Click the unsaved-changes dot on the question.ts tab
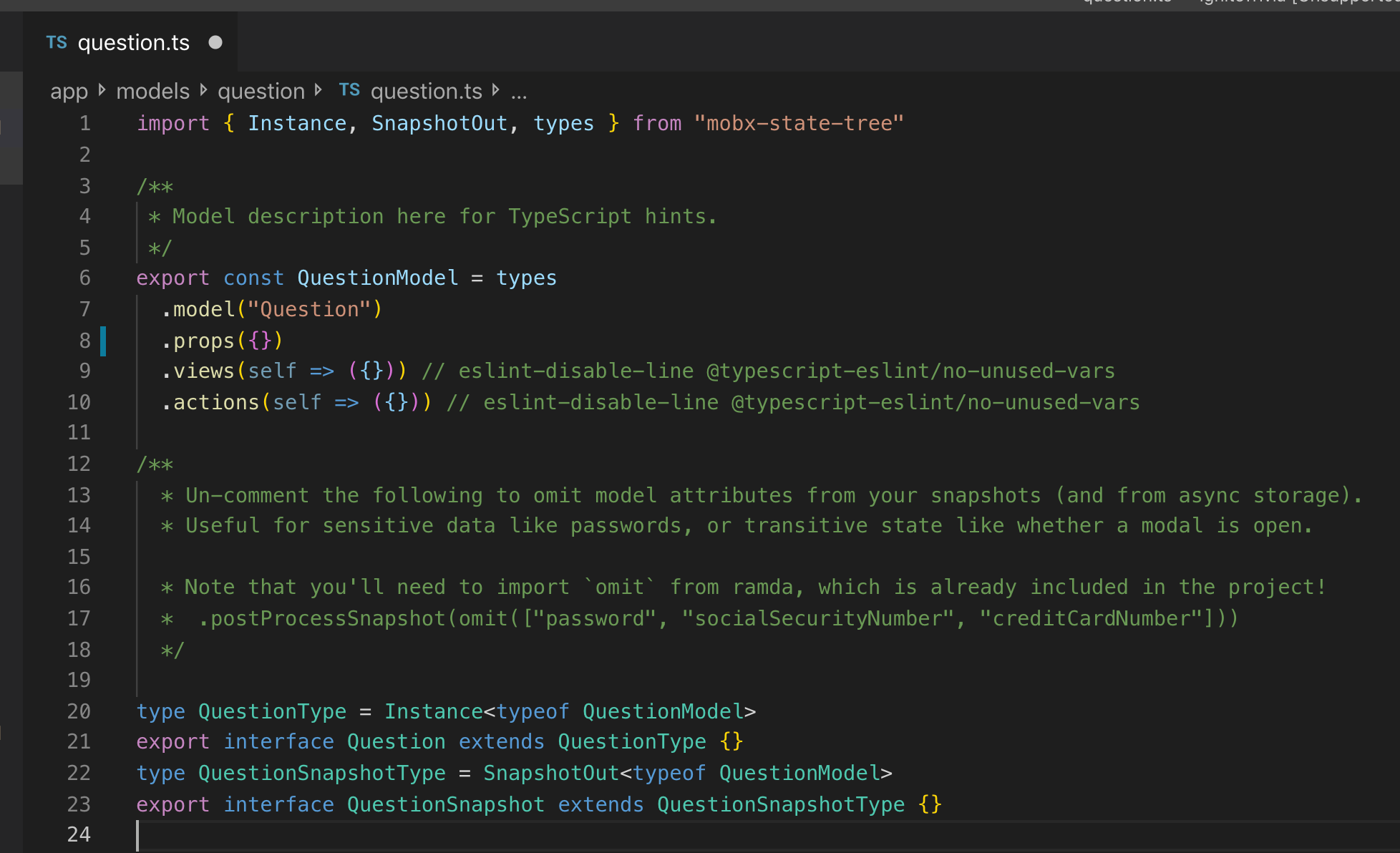This screenshot has width=1400, height=853. 215,43
